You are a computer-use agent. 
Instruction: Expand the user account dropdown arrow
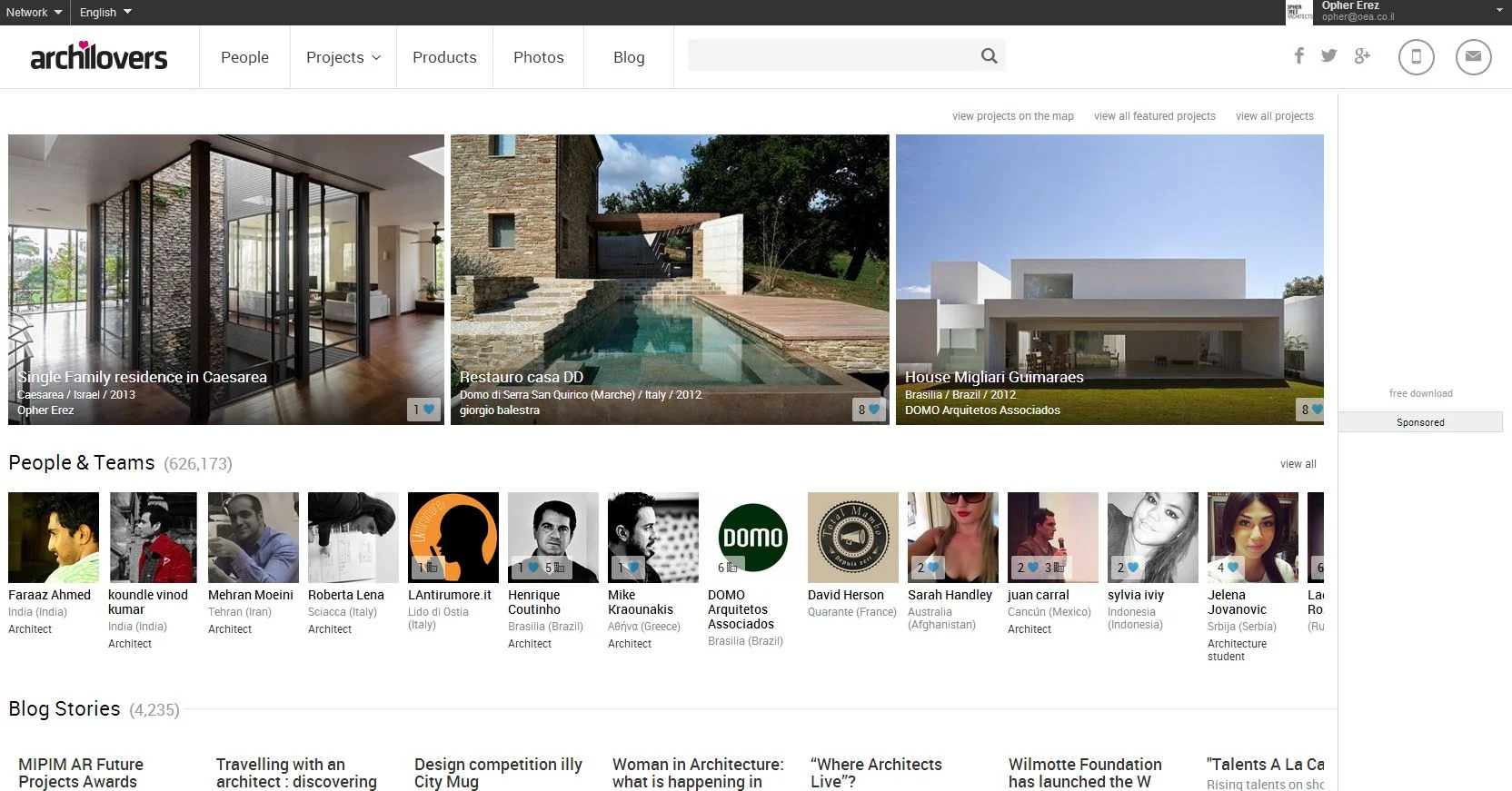pos(1498,11)
